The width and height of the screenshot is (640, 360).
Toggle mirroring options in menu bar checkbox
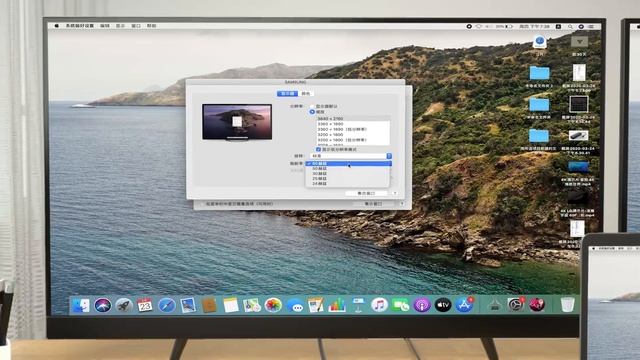tap(202, 204)
